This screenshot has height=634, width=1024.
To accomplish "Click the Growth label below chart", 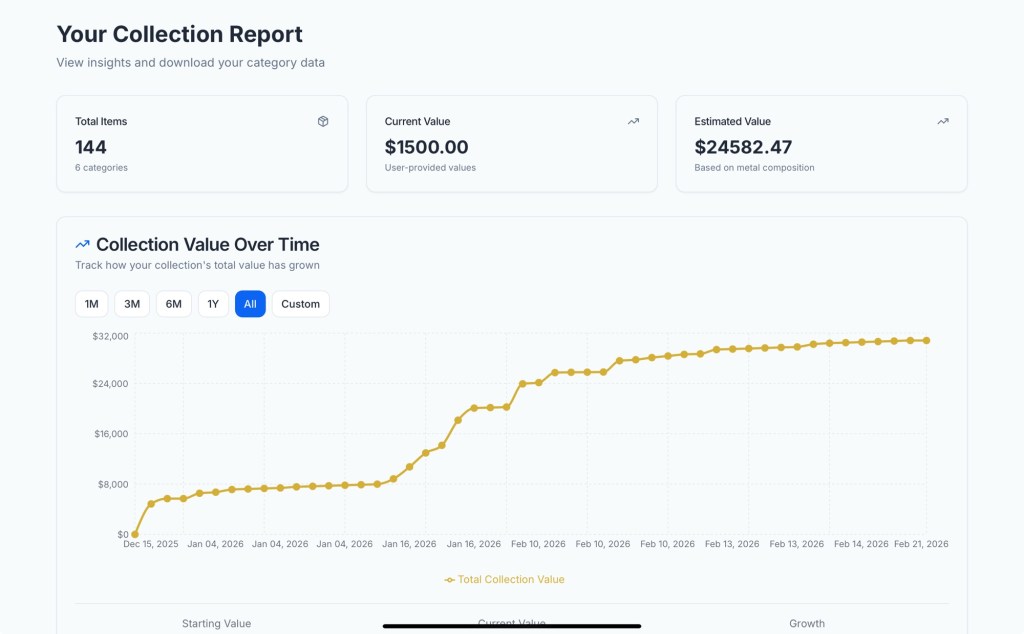I will [x=806, y=623].
